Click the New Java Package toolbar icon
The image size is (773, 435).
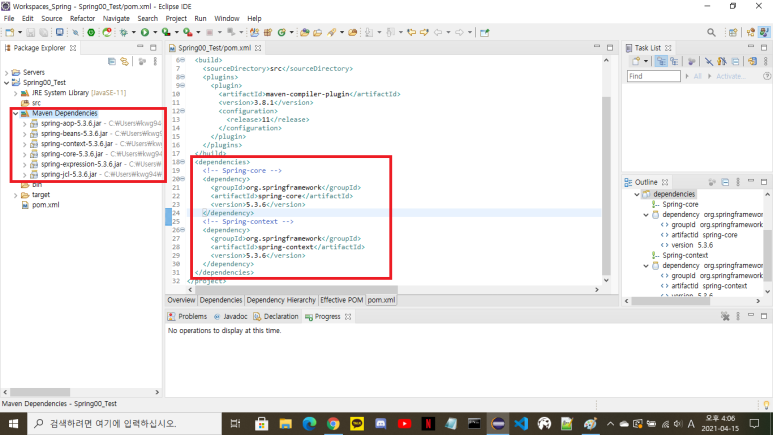[268, 33]
